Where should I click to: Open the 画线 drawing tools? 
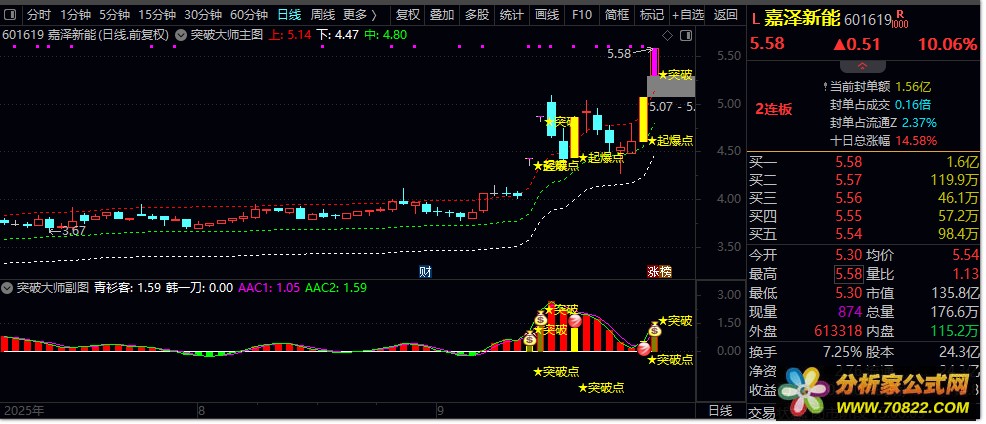click(546, 14)
